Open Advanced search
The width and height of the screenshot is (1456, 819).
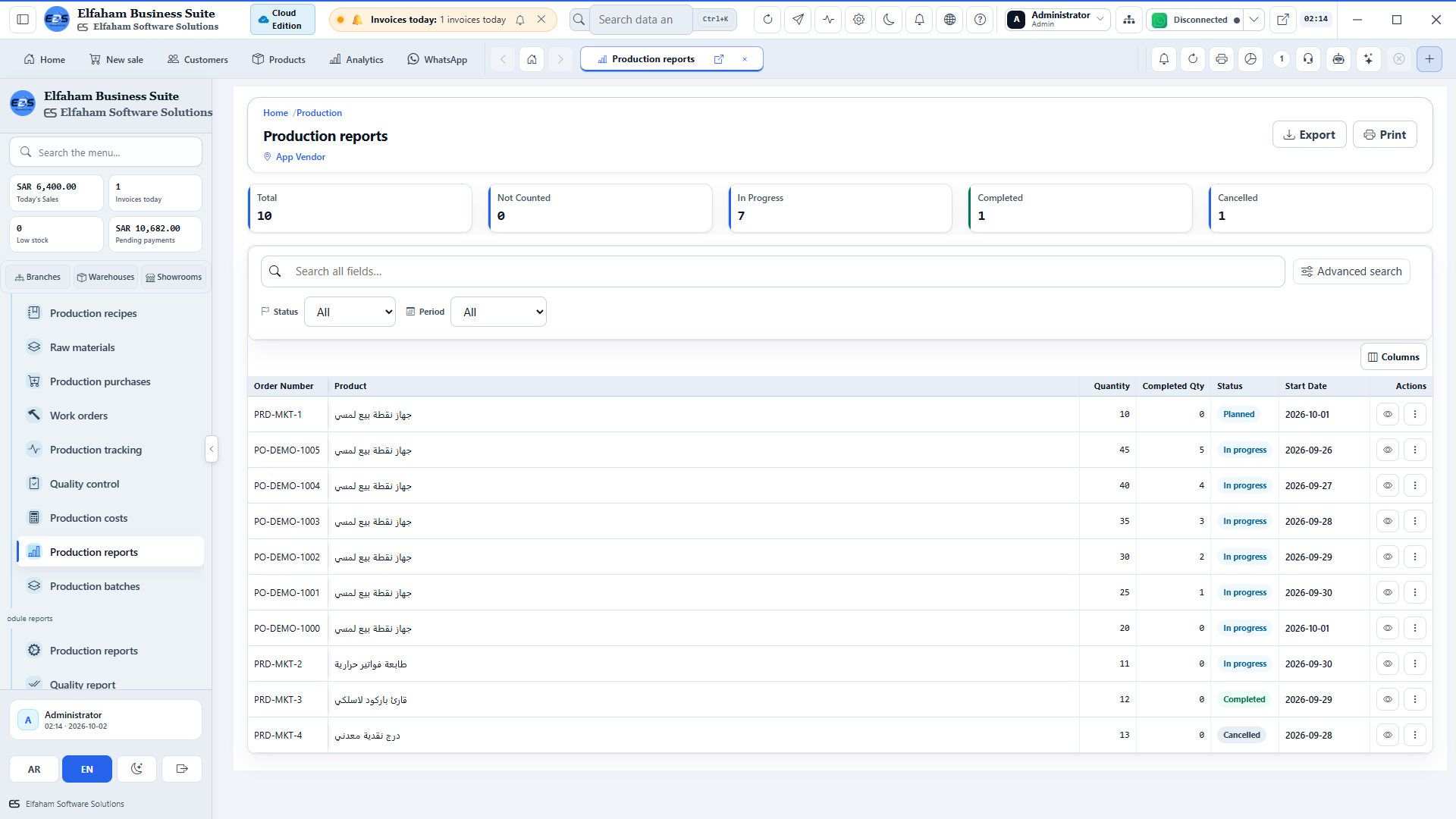tap(1351, 271)
